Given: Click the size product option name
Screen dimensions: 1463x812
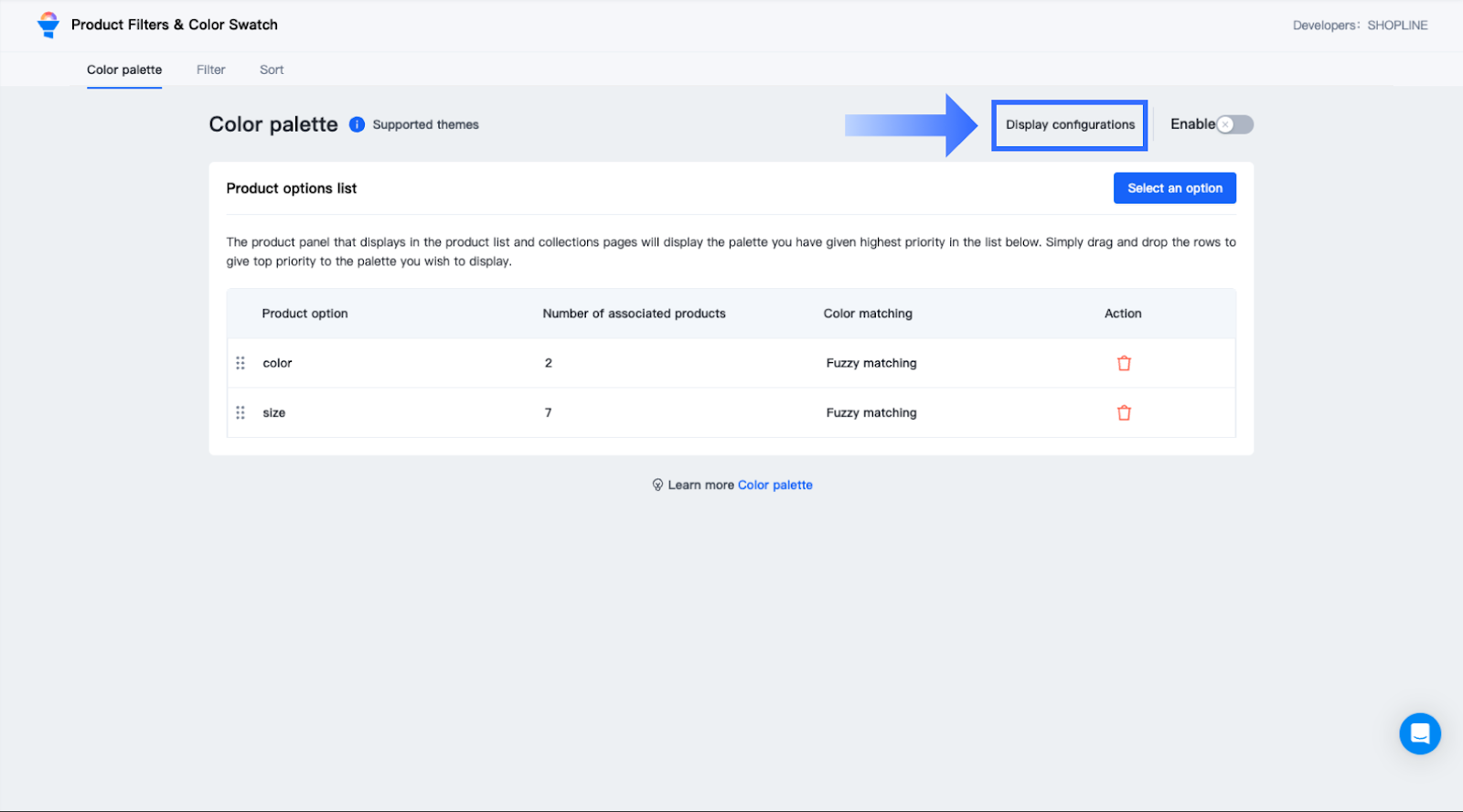Looking at the screenshot, I should 274,412.
